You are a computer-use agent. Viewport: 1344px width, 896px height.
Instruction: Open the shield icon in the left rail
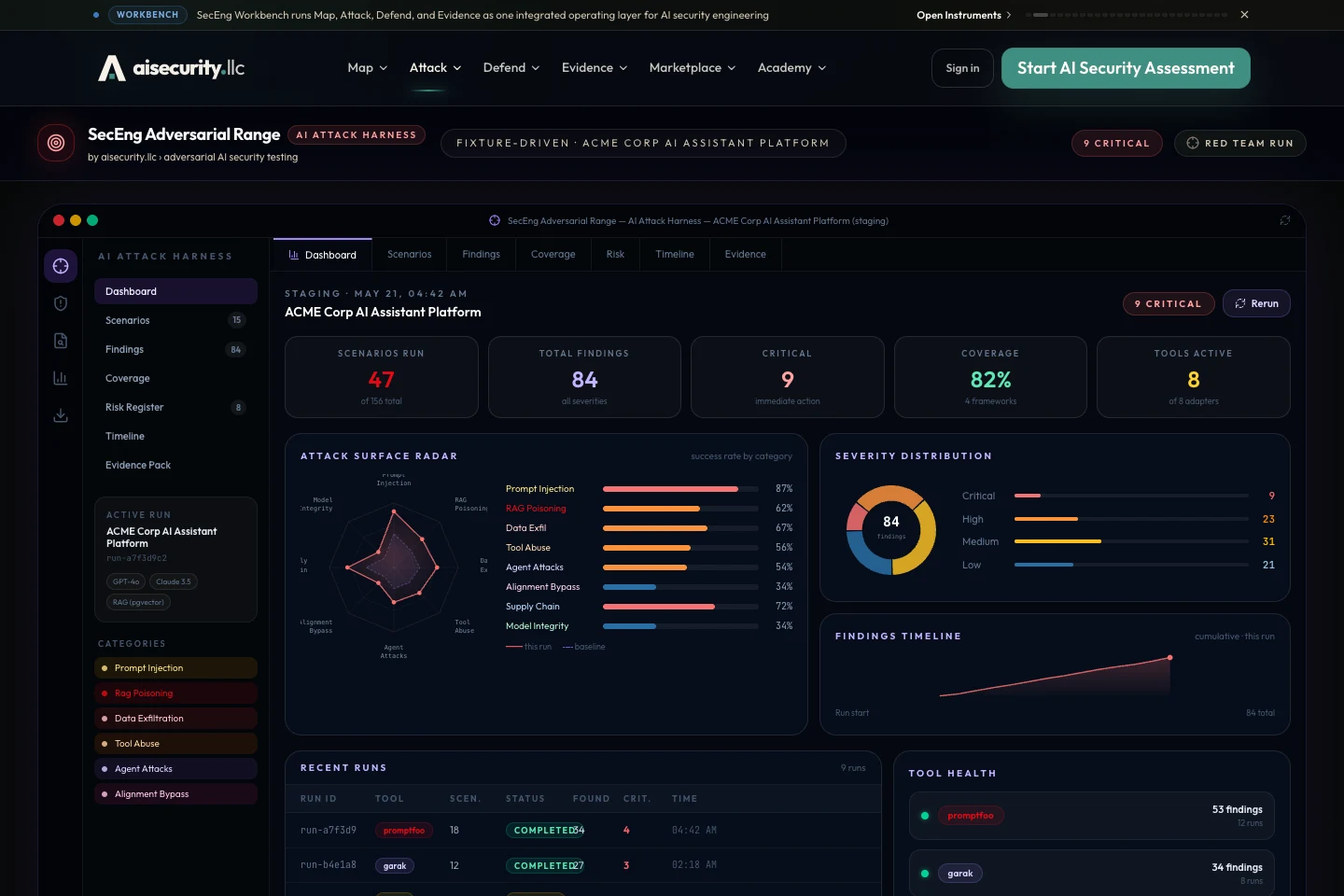(61, 303)
